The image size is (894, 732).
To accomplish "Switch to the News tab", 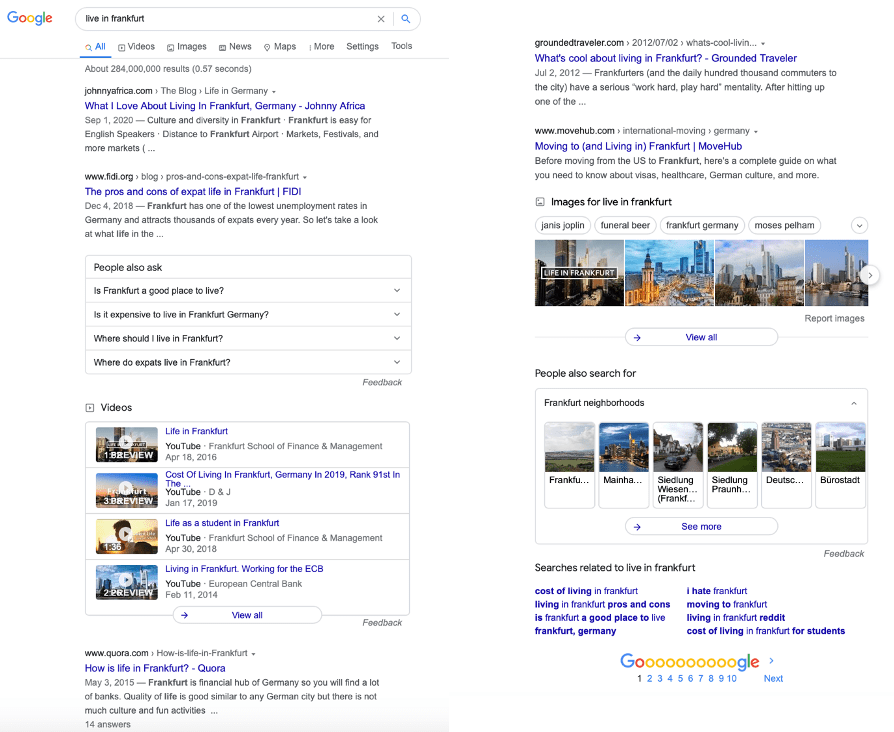I will click(235, 47).
